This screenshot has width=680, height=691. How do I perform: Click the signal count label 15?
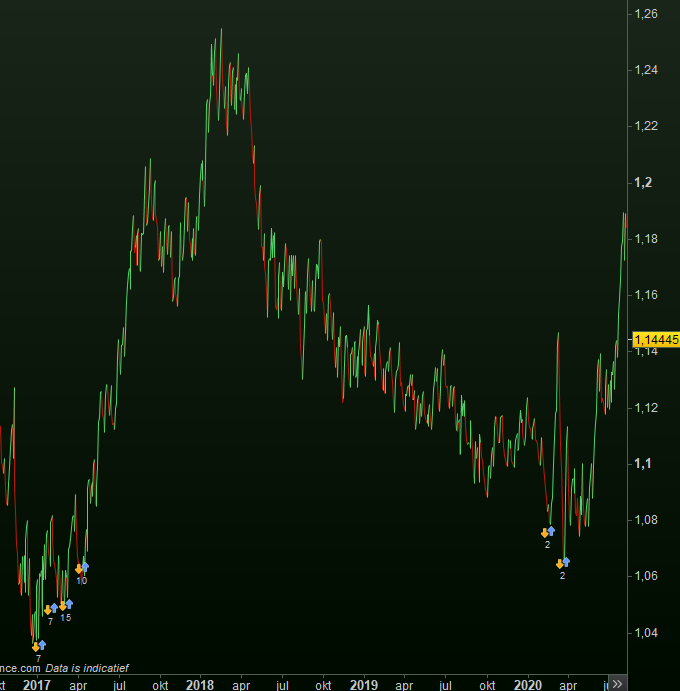tap(66, 618)
